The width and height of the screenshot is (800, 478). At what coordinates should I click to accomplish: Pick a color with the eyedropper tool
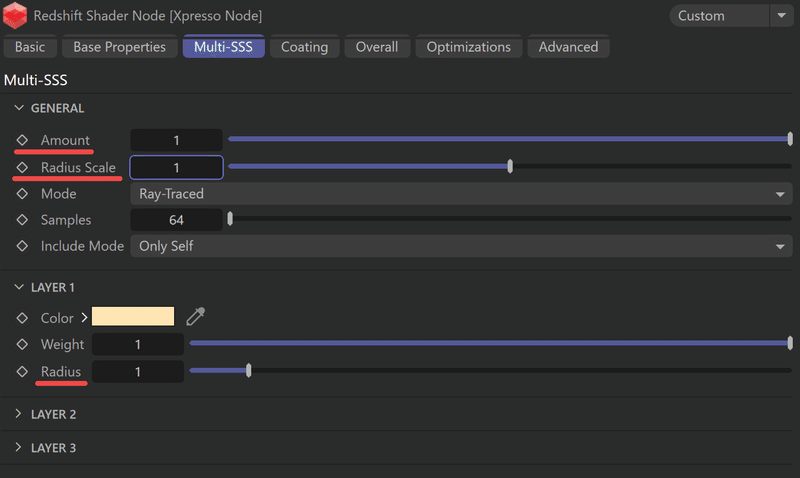coord(195,316)
